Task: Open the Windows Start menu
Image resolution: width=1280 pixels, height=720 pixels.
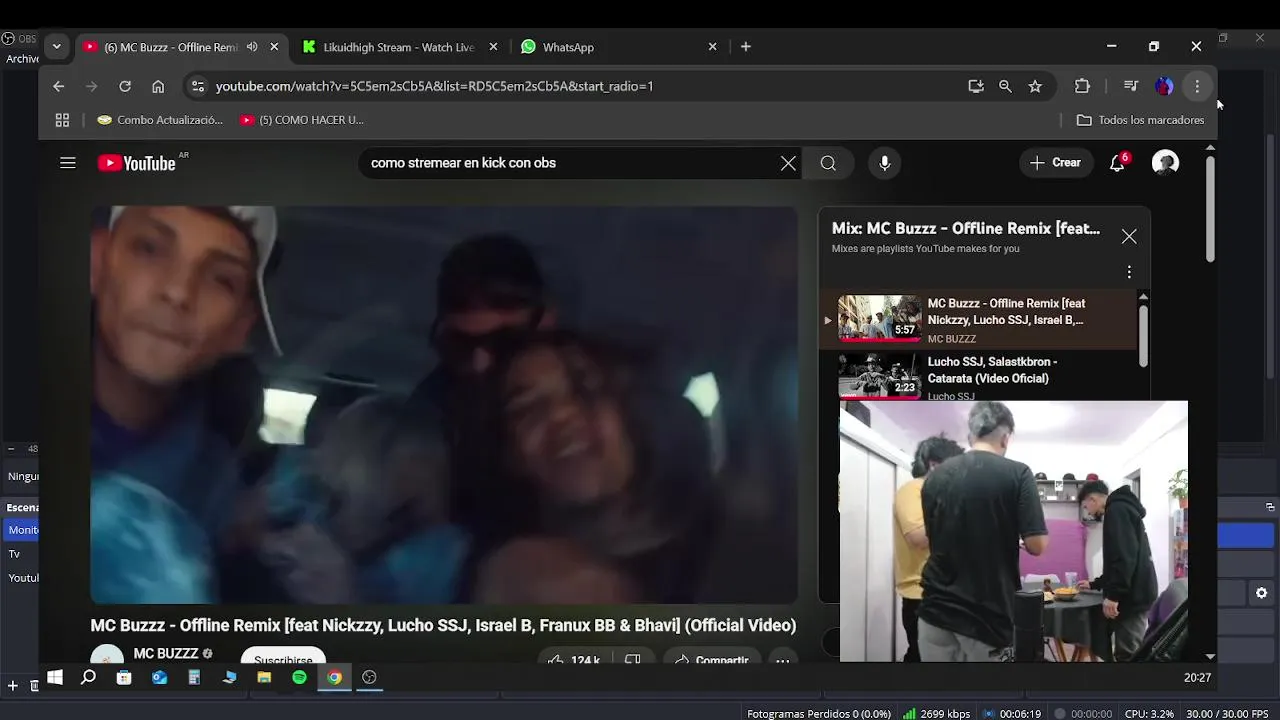Action: point(55,677)
